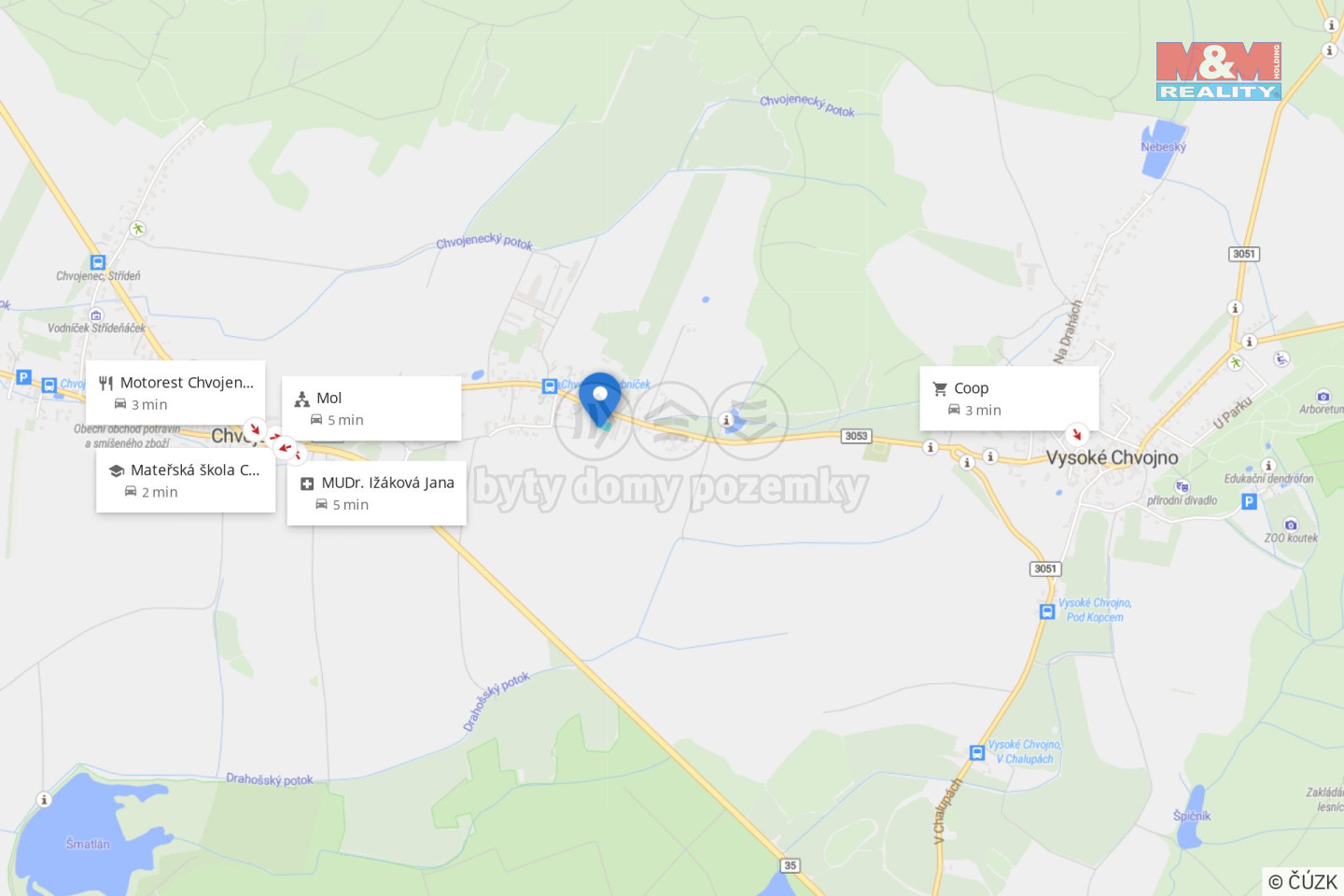Click the Arboretum camera icon
1344x896 pixels.
coord(1323,397)
